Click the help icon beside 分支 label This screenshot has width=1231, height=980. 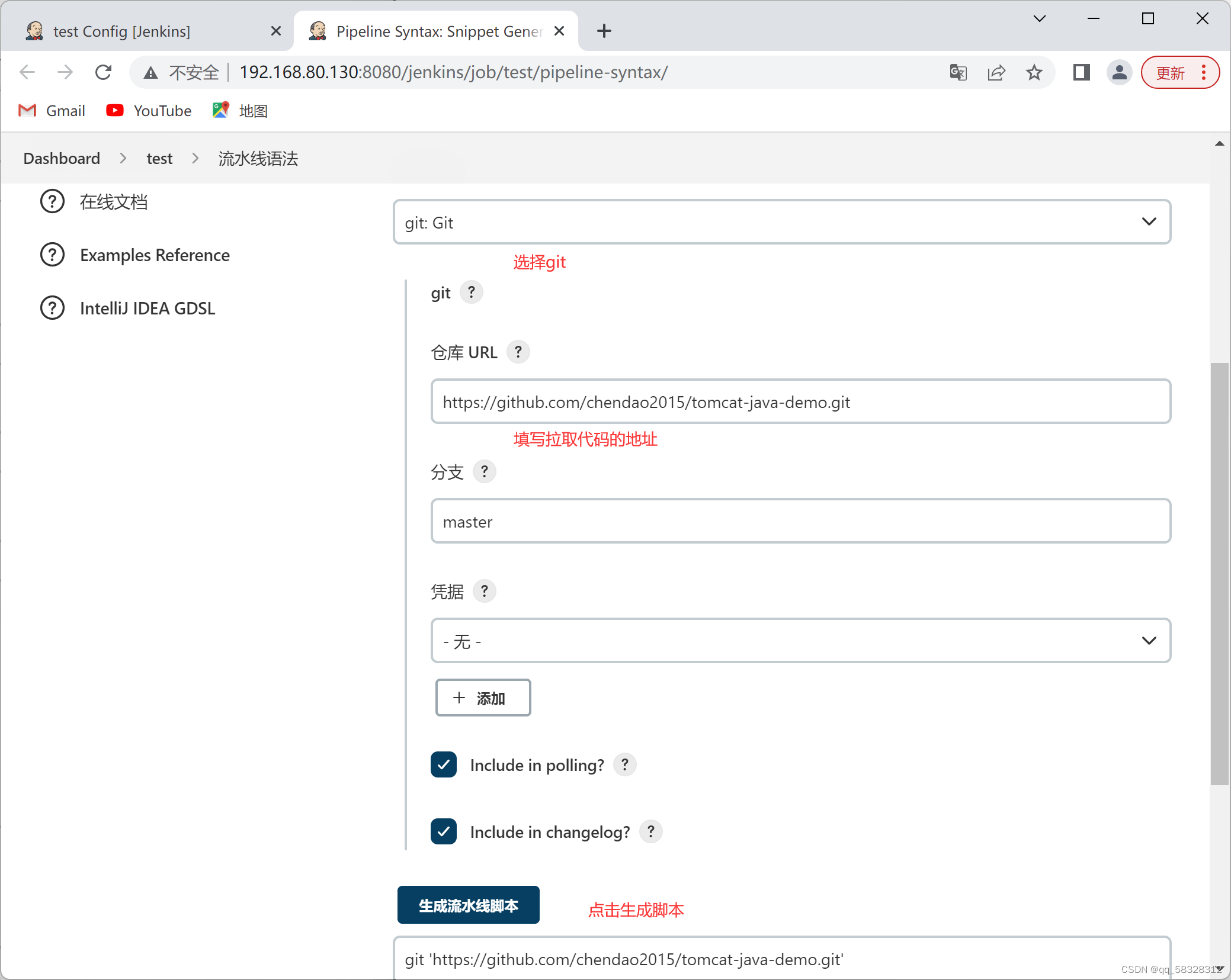[x=484, y=472]
